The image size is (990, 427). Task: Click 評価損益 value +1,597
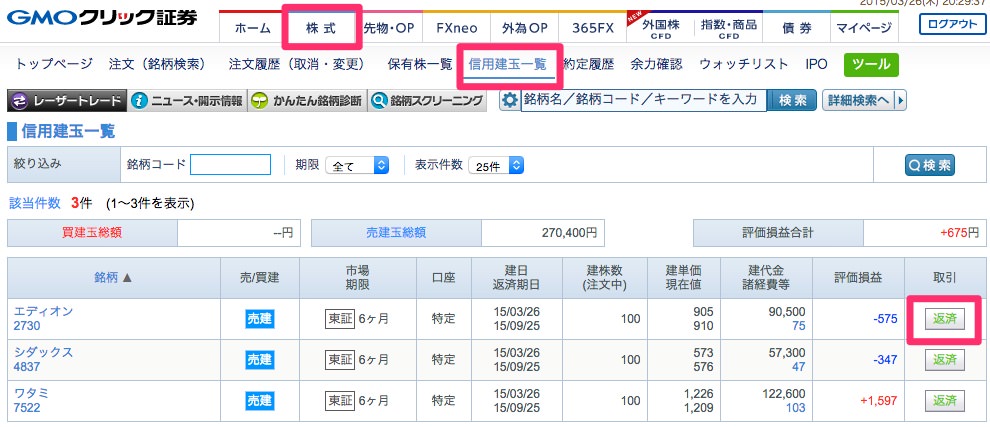click(x=878, y=400)
